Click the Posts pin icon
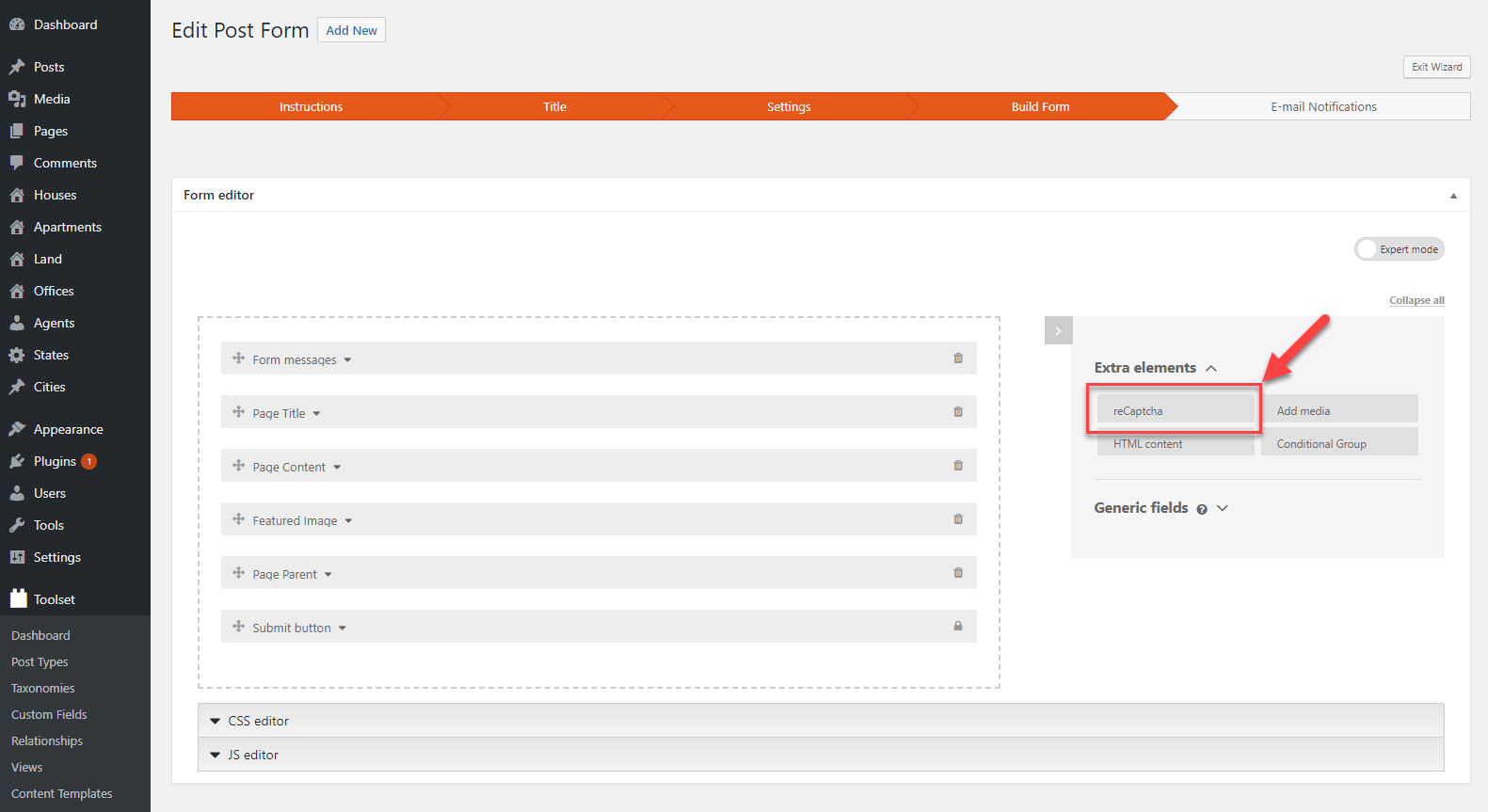1488x812 pixels. (17, 67)
